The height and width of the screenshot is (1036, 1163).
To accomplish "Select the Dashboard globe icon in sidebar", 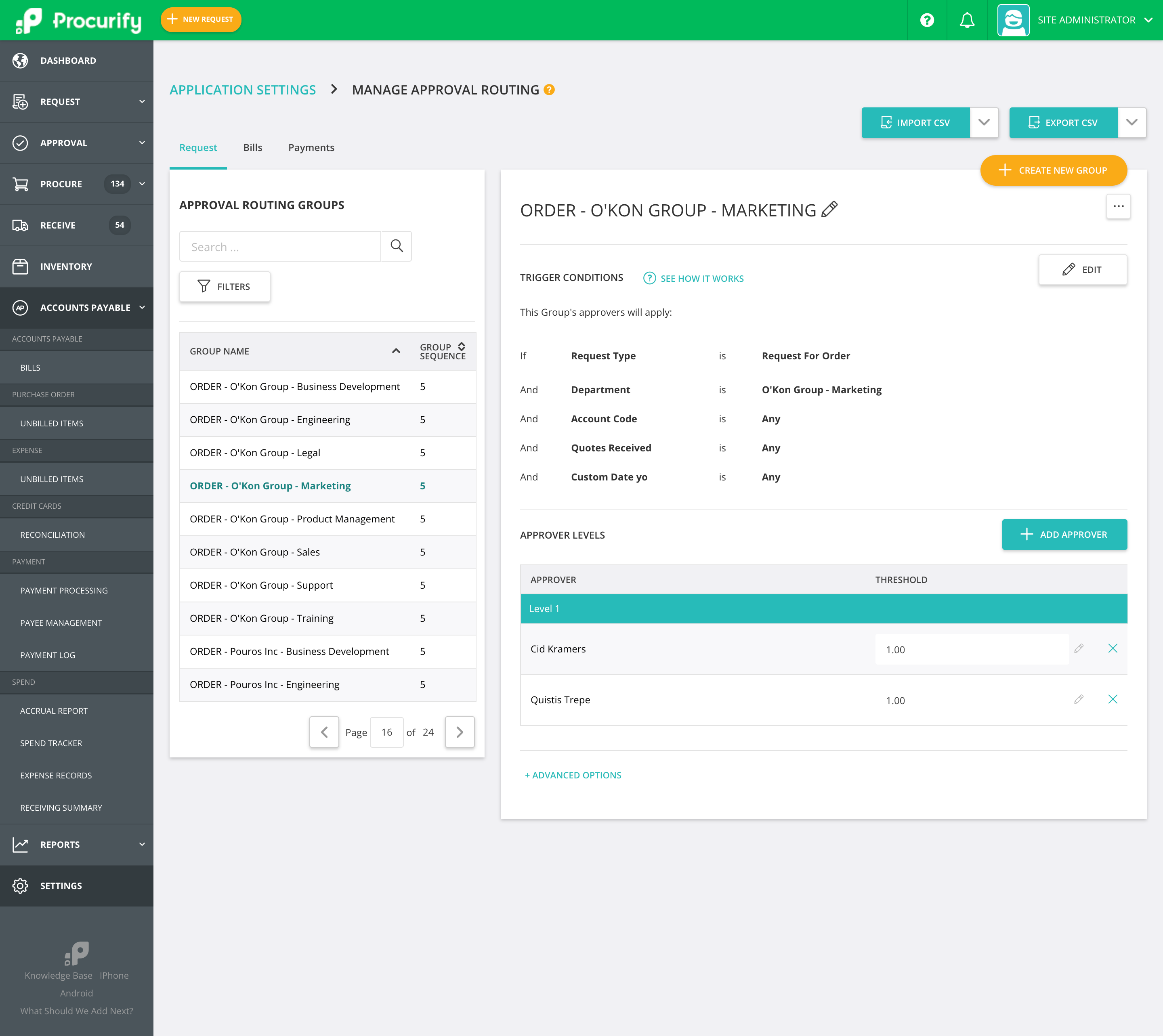I will (x=21, y=60).
